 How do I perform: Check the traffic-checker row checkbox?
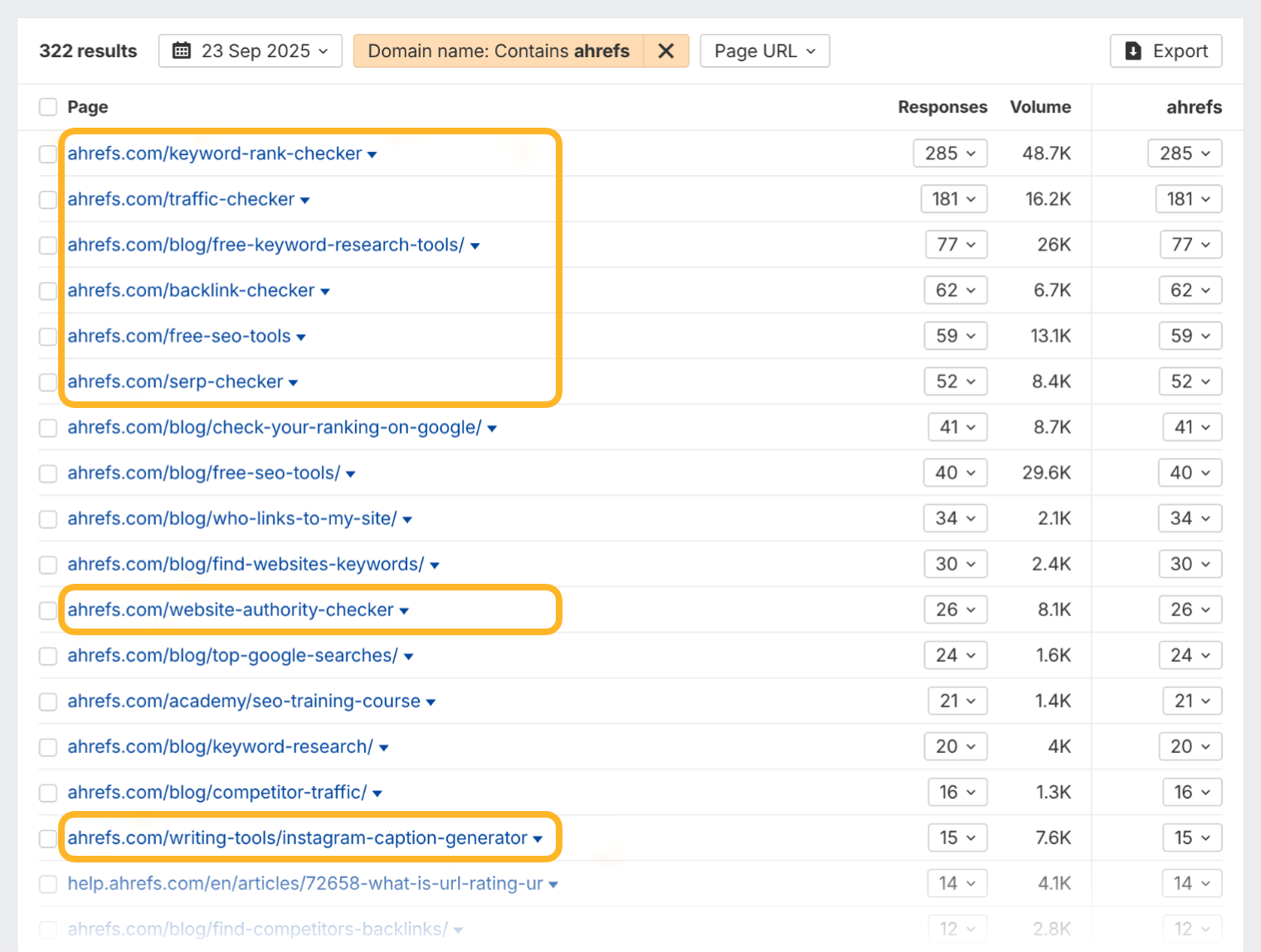pyautogui.click(x=48, y=200)
